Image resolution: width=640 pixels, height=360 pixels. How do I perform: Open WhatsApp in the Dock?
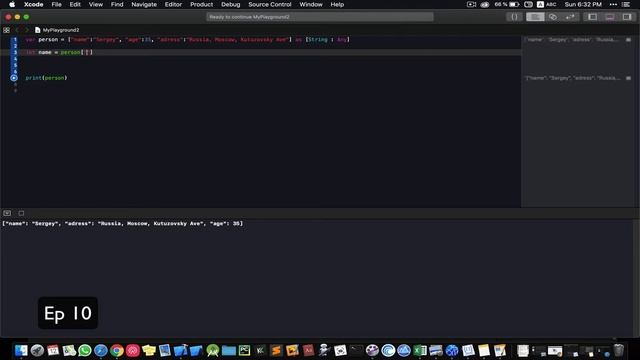pos(85,350)
